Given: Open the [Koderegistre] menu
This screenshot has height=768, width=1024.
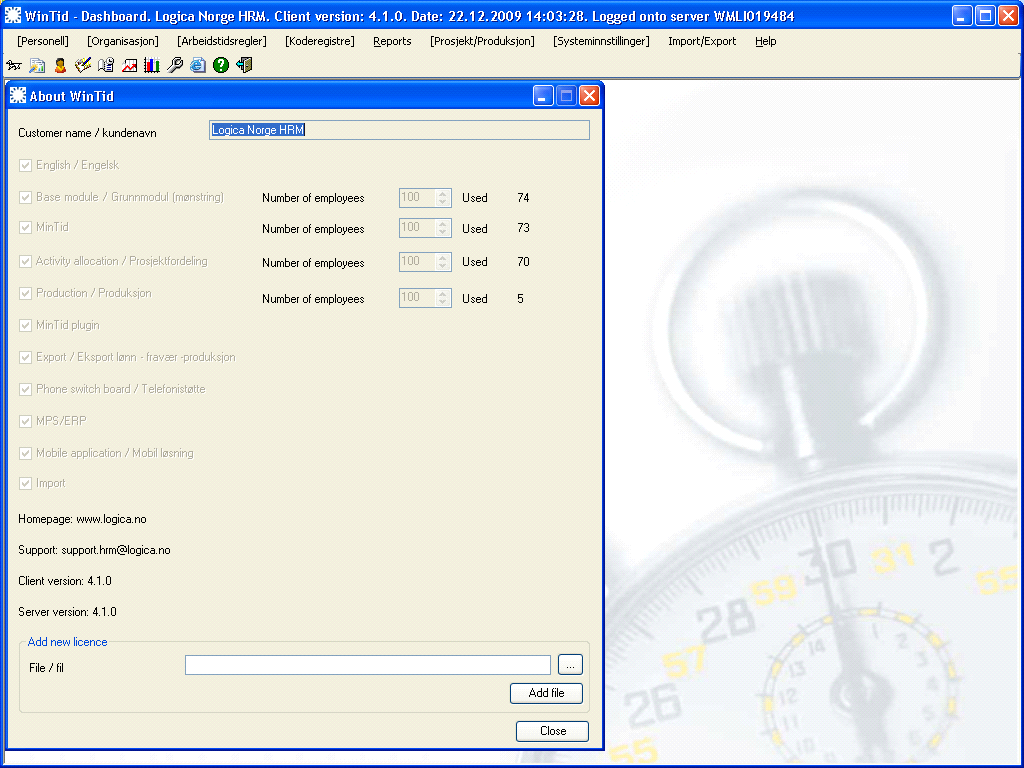Looking at the screenshot, I should pos(320,41).
